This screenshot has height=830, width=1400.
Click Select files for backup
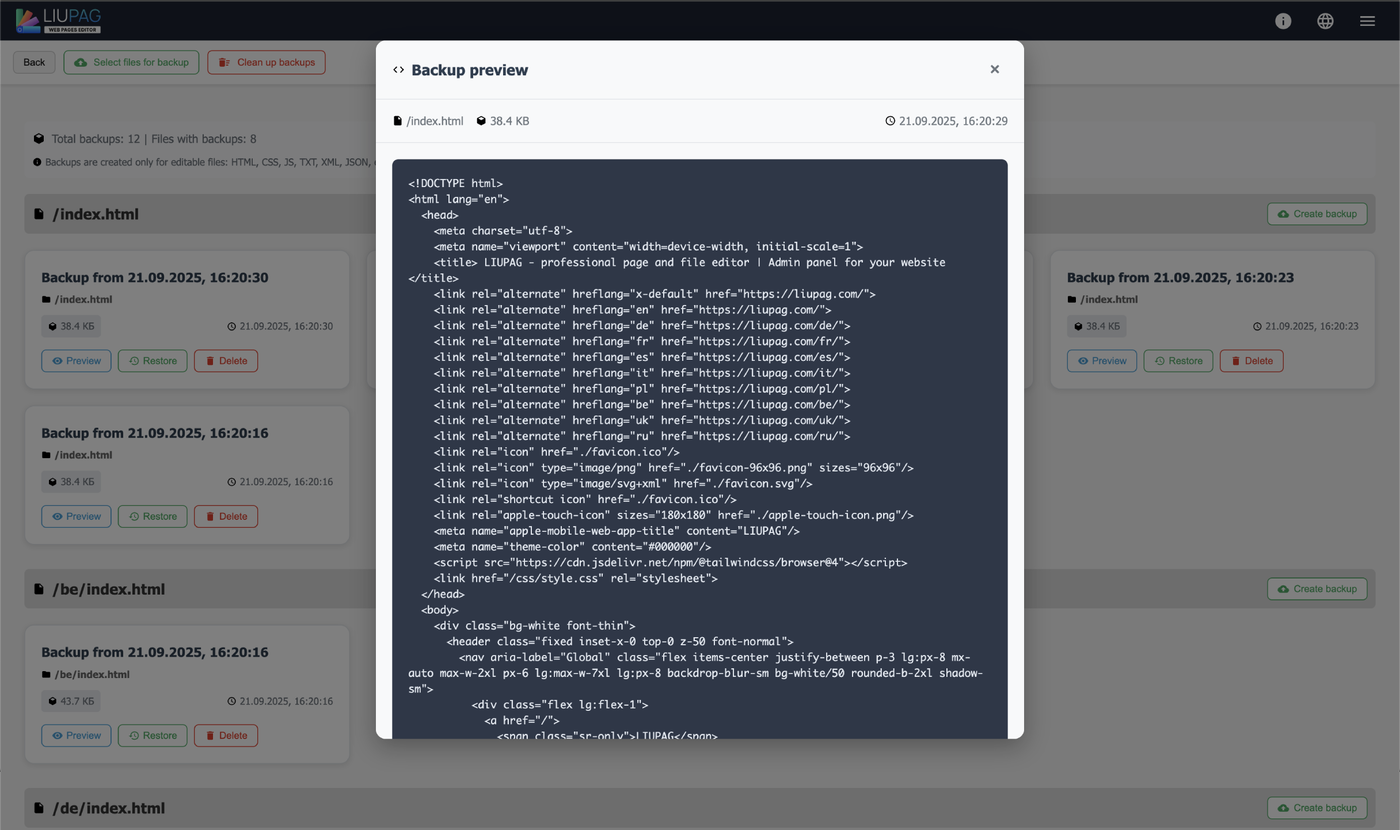point(131,62)
